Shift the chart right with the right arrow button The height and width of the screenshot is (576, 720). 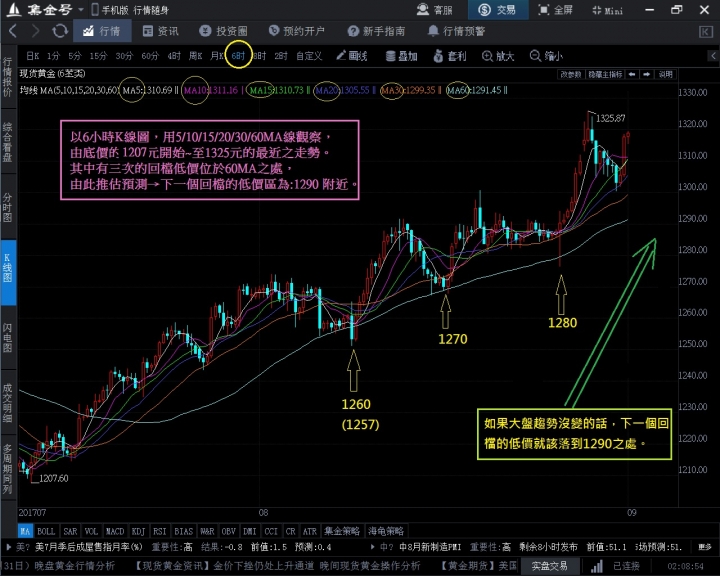point(647,74)
